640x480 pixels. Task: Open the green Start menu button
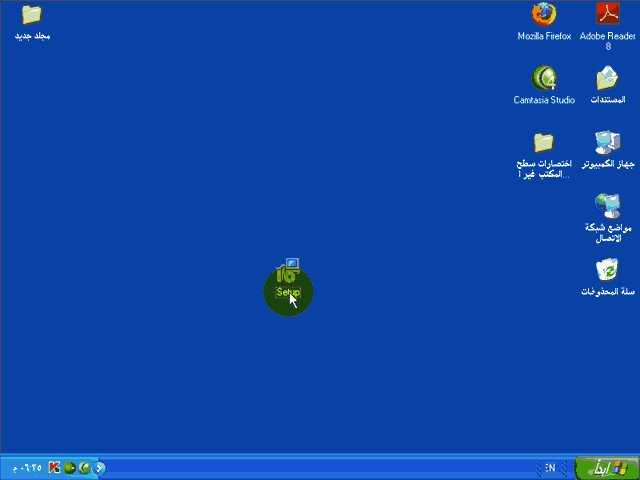[x=606, y=467]
